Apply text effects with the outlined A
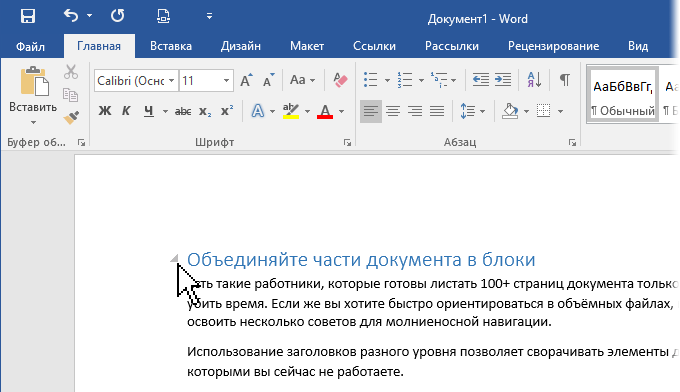Viewport: 680px width, 392px height. (258, 111)
